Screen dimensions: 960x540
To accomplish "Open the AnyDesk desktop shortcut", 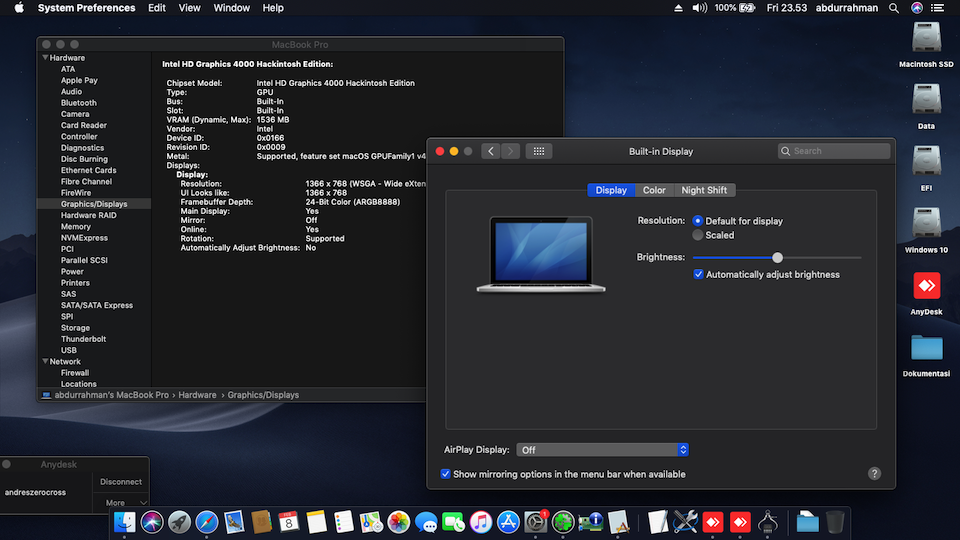I will click(926, 287).
